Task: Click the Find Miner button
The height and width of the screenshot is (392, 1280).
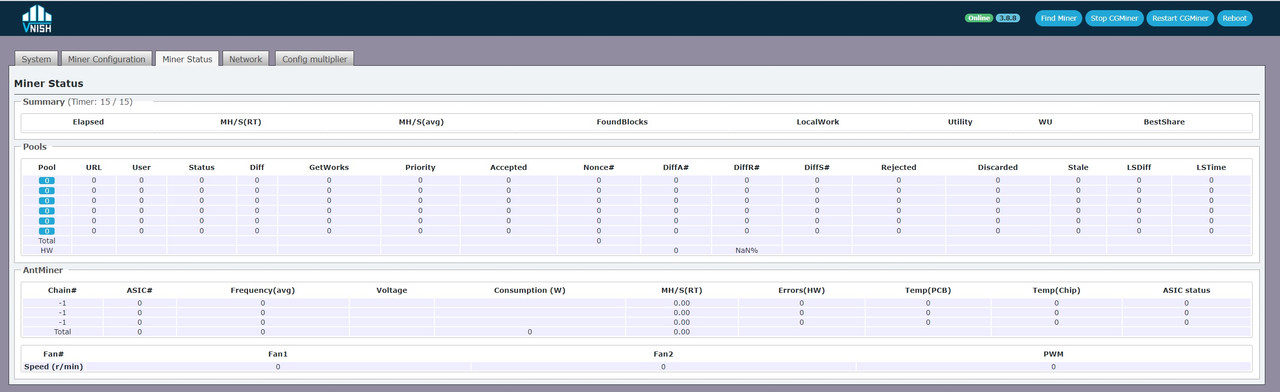Action: tap(1058, 18)
